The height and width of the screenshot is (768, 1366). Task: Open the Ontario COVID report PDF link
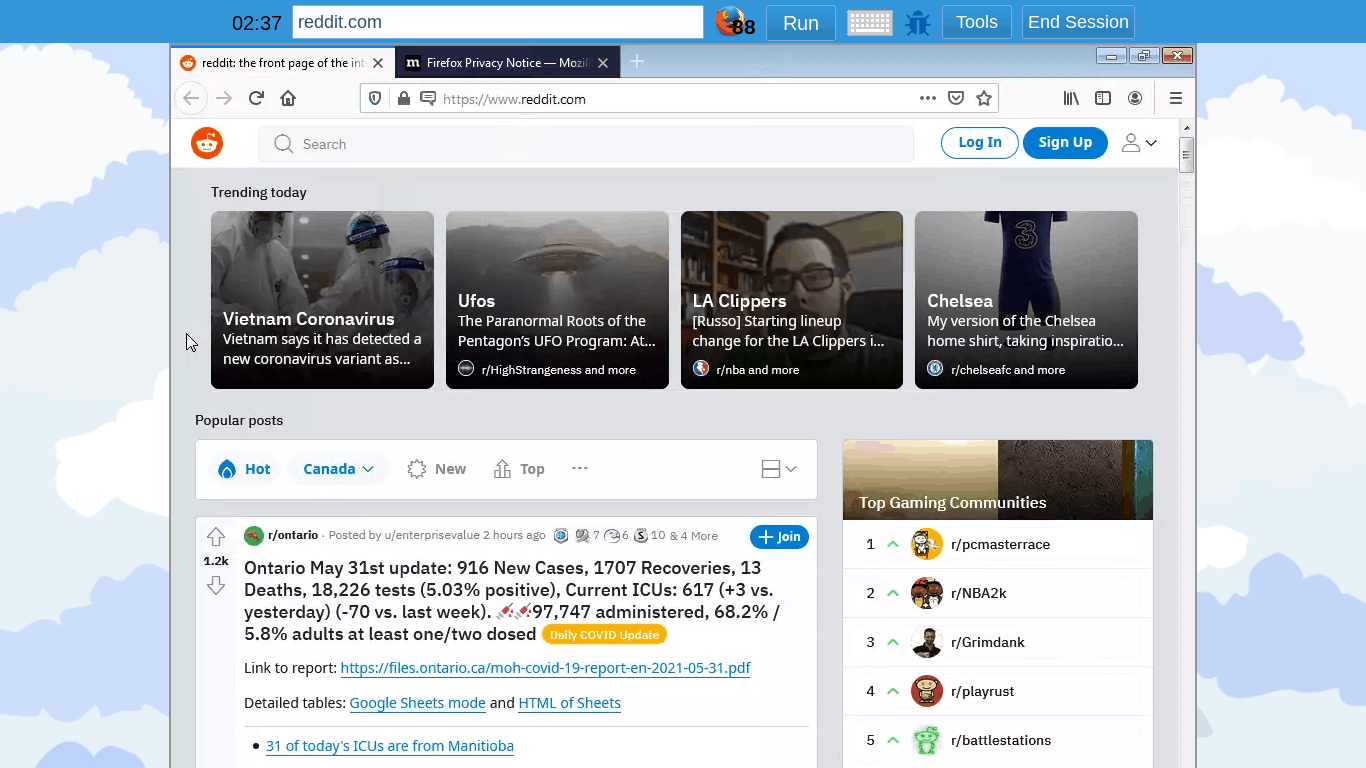(x=545, y=668)
